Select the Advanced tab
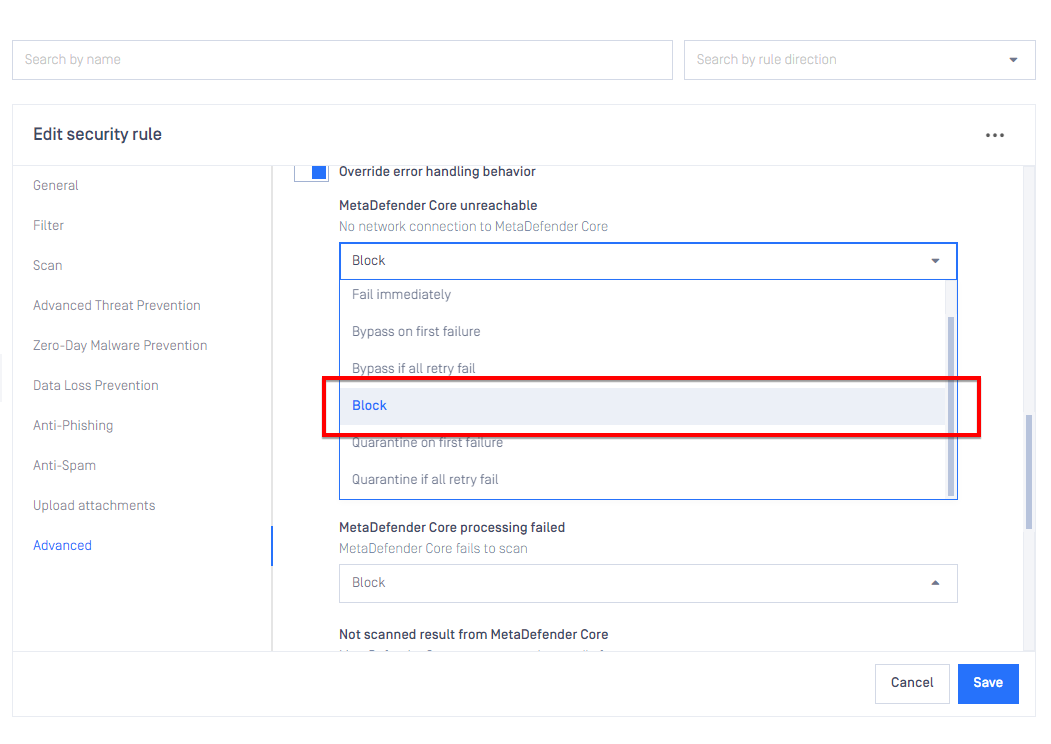The image size is (1051, 744). (x=62, y=546)
